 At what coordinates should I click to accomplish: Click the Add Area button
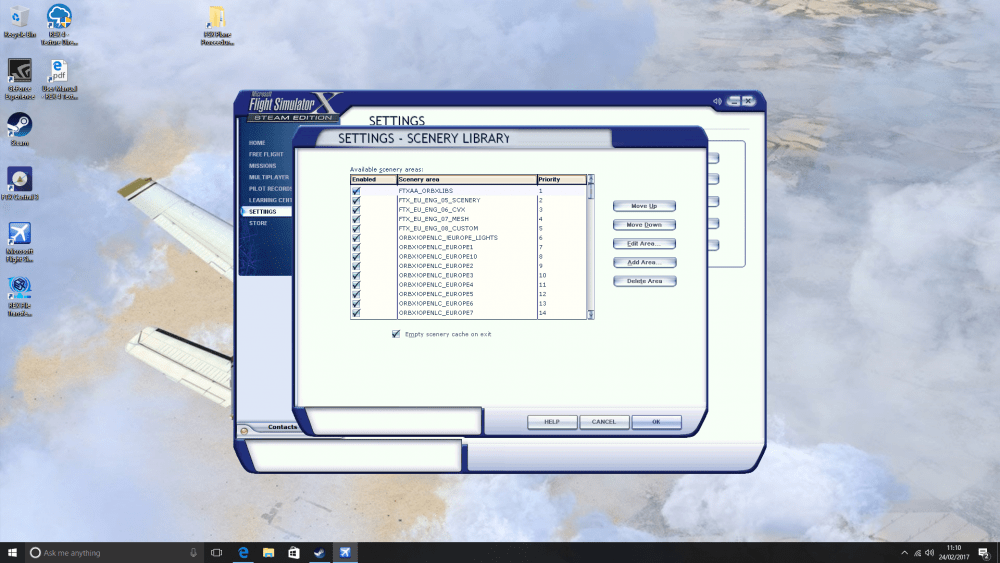tap(644, 262)
